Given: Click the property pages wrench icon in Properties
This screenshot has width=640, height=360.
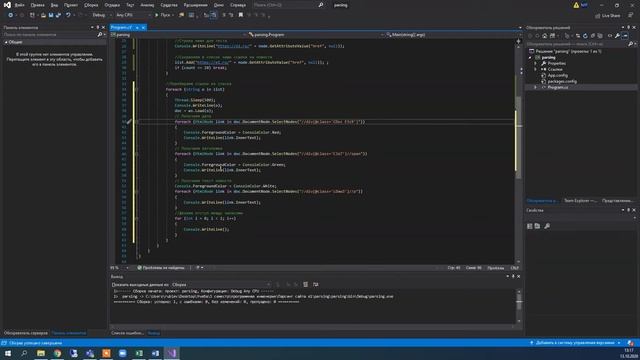Looking at the screenshot, I should [x=547, y=226].
